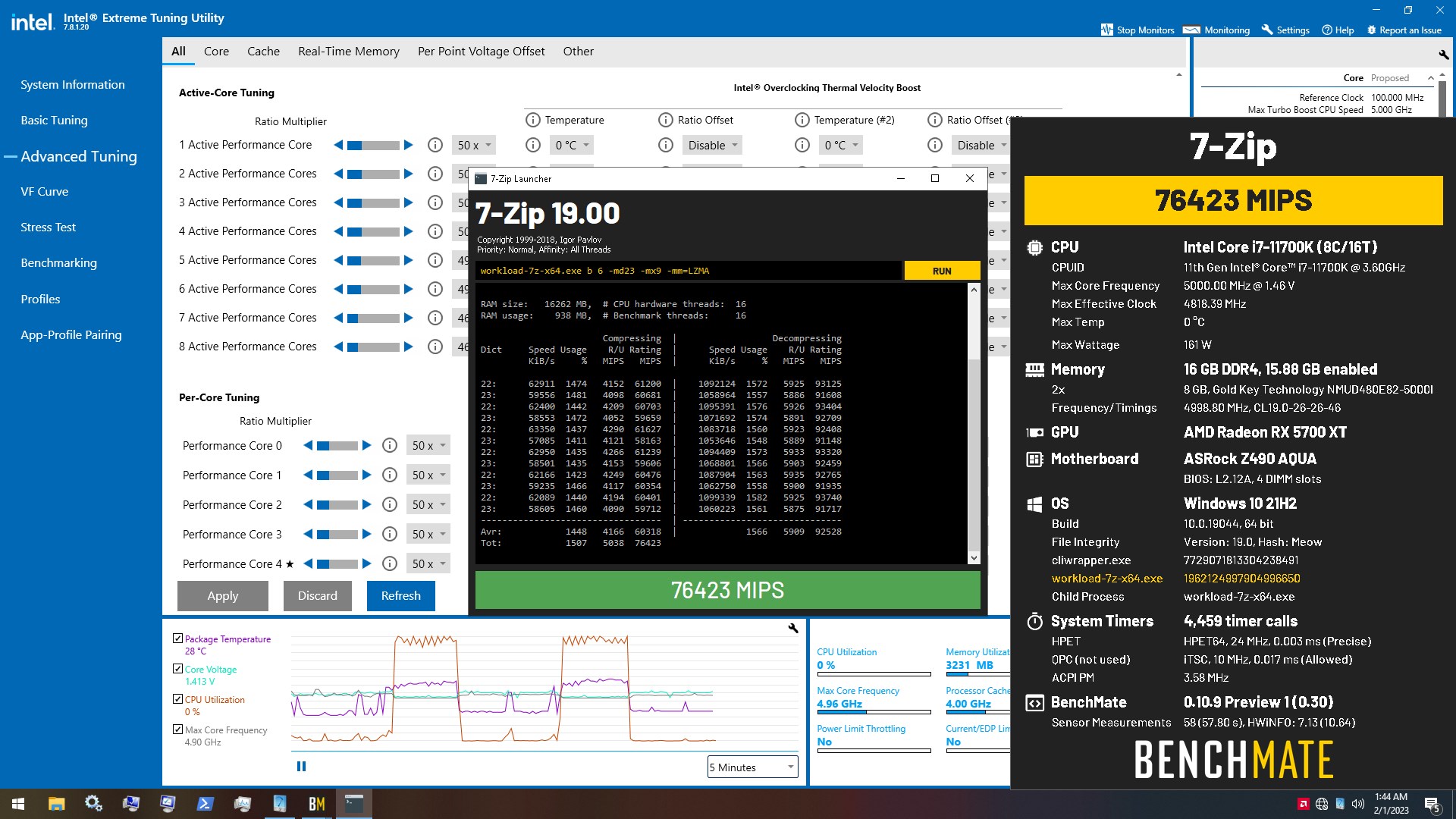Expand Performance Core 0 50 x dropdown
Viewport: 1456px width, 819px height.
[428, 446]
